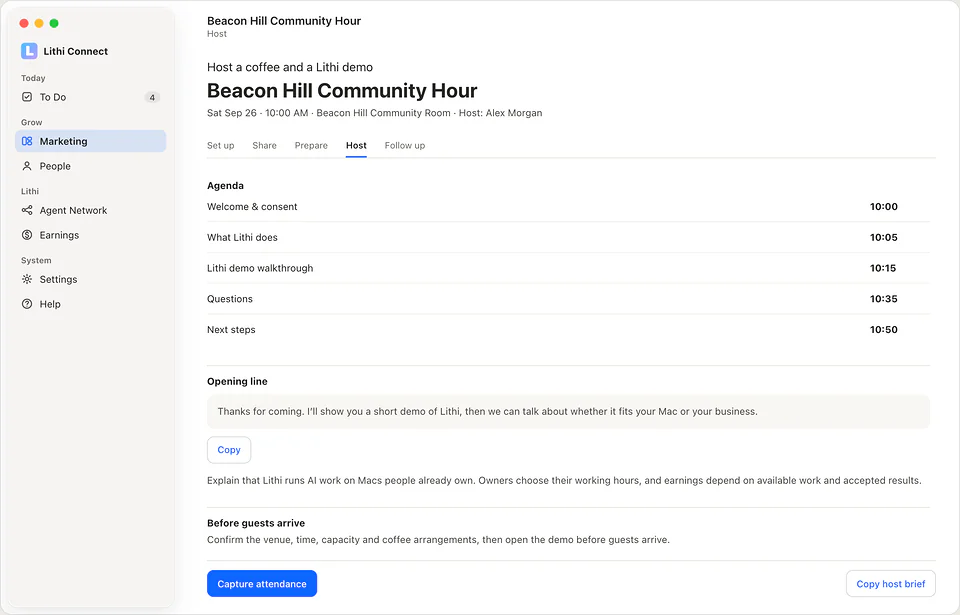This screenshot has height=615, width=960.
Task: Go to Agent Network label
Action: click(73, 210)
